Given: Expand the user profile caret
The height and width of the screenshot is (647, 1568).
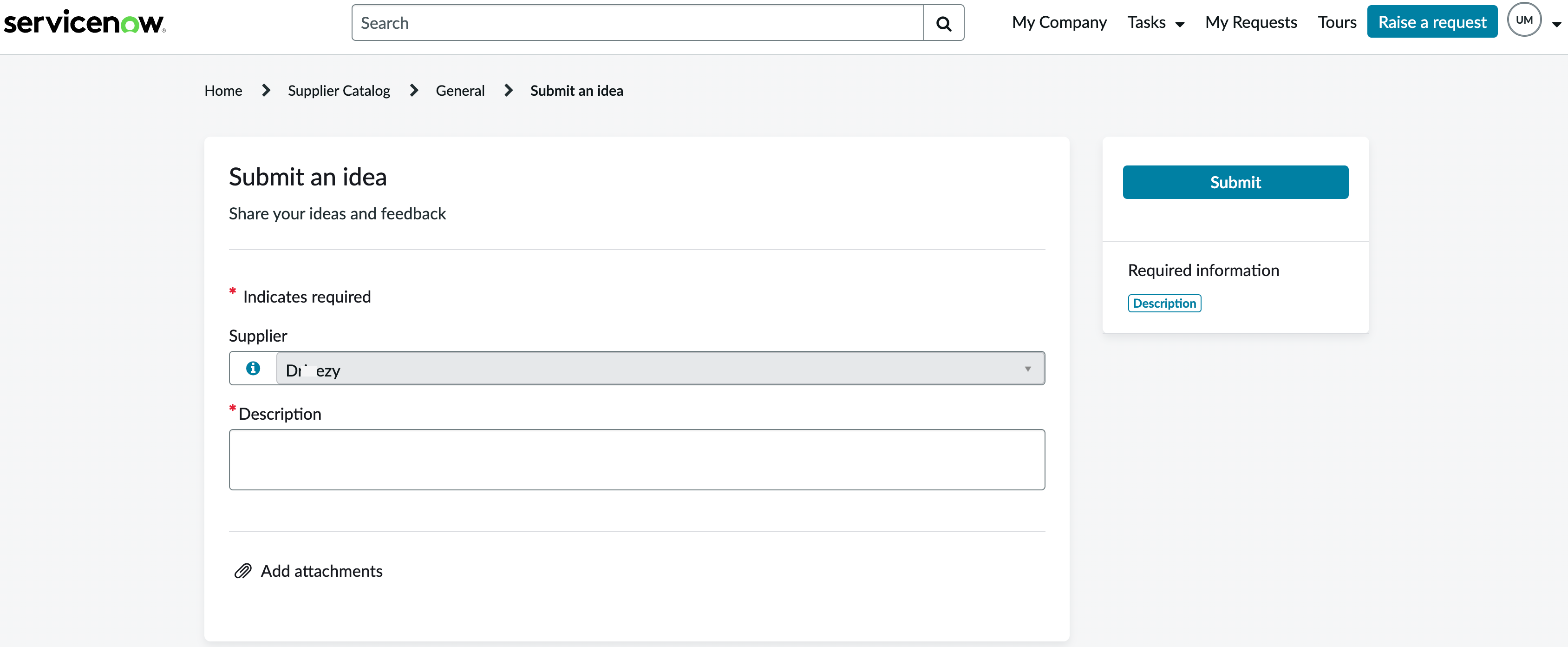Looking at the screenshot, I should tap(1556, 24).
